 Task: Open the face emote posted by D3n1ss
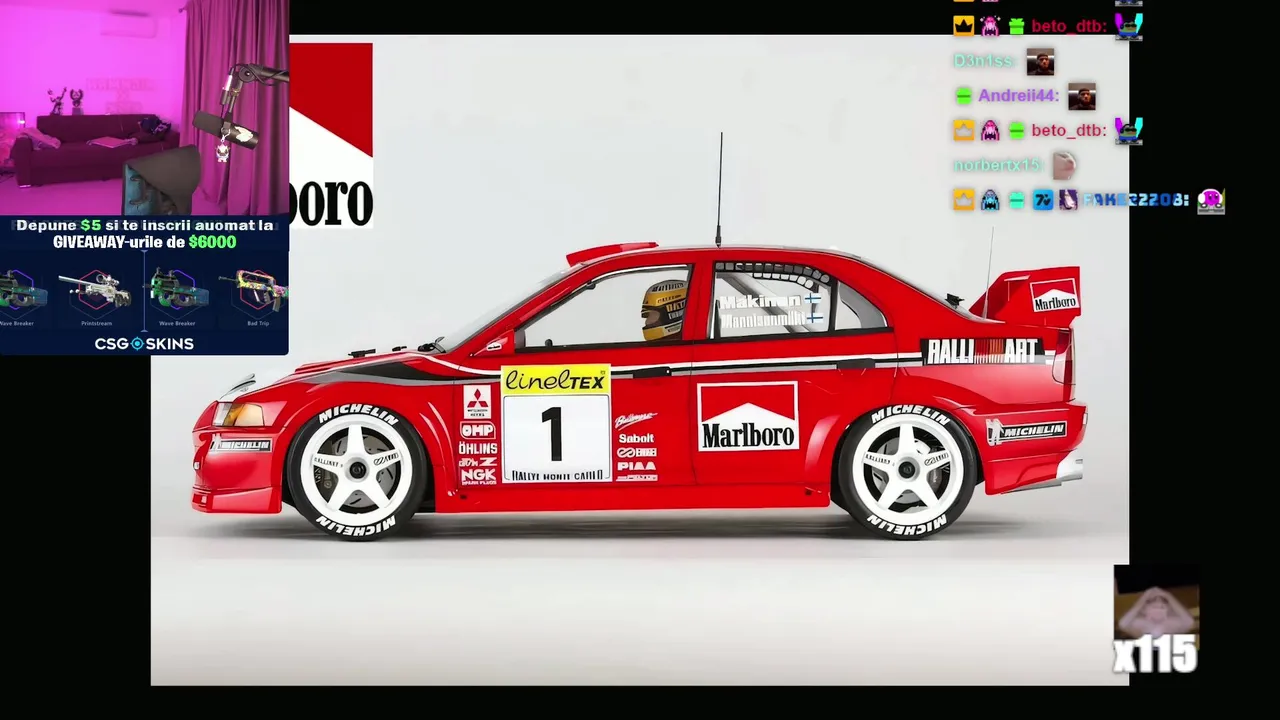click(x=1040, y=62)
